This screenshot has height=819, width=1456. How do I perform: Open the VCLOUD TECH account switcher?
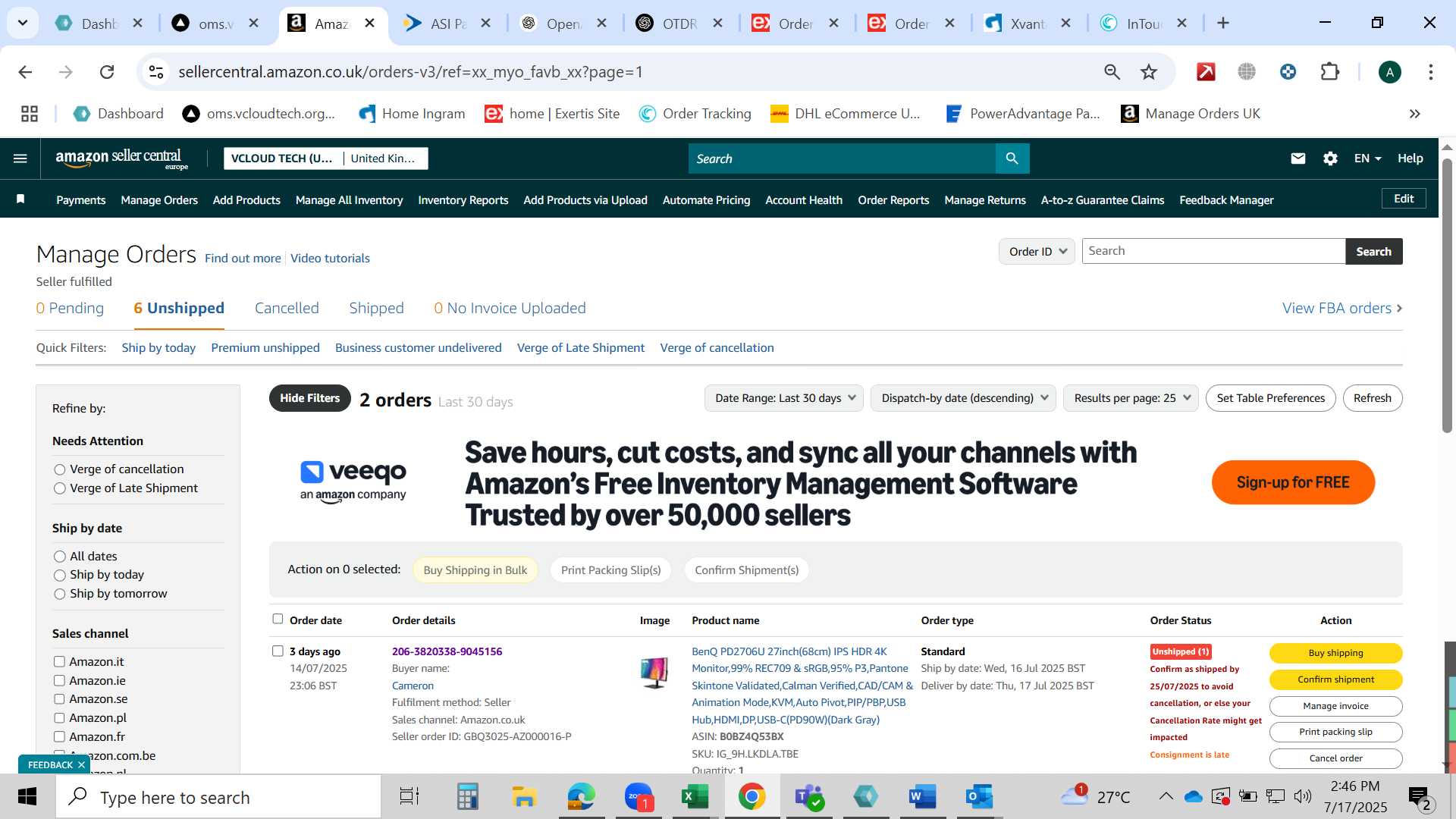pyautogui.click(x=326, y=158)
